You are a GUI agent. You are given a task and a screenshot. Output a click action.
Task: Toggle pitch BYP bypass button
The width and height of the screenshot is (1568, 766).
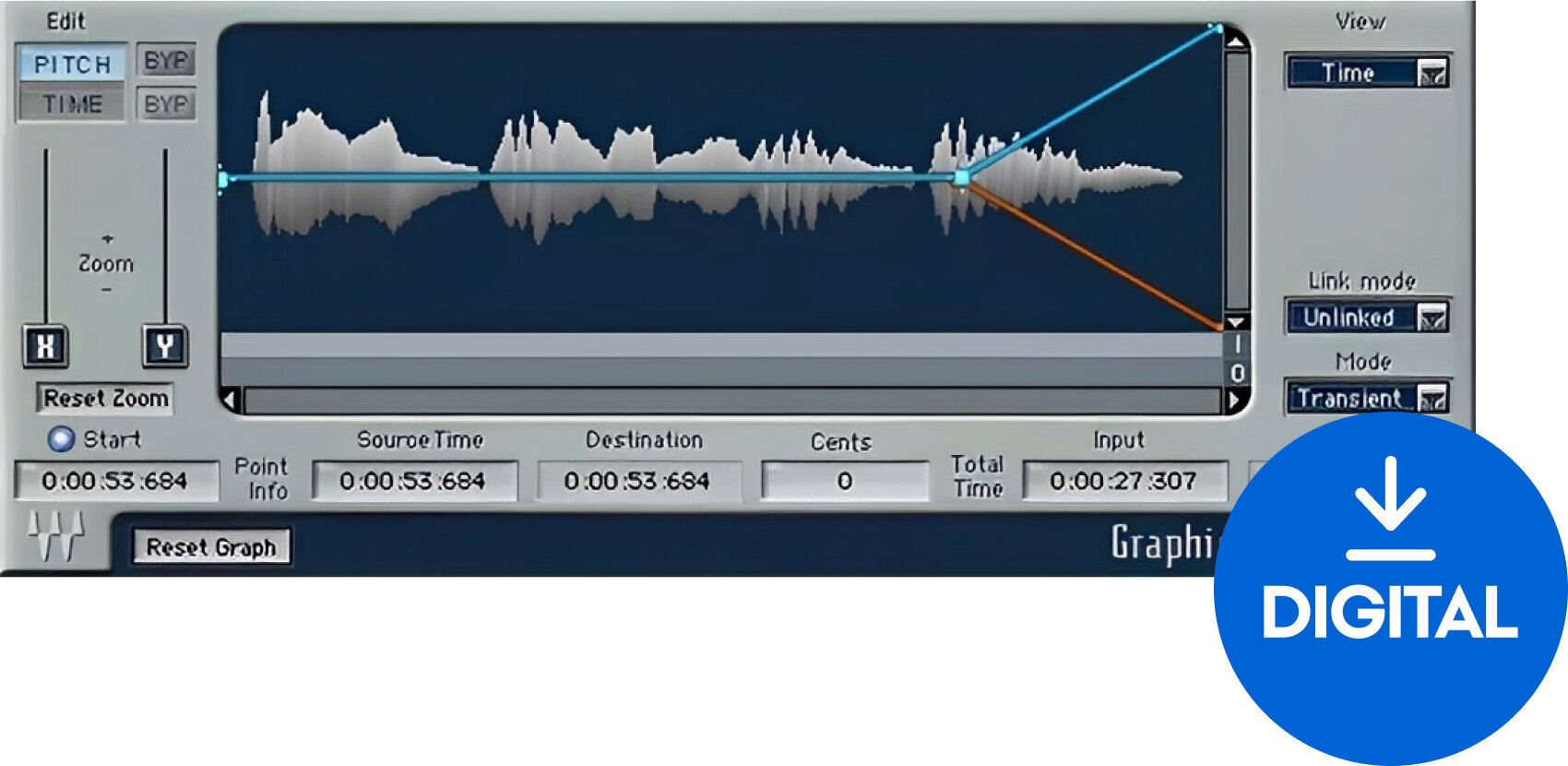(x=166, y=62)
